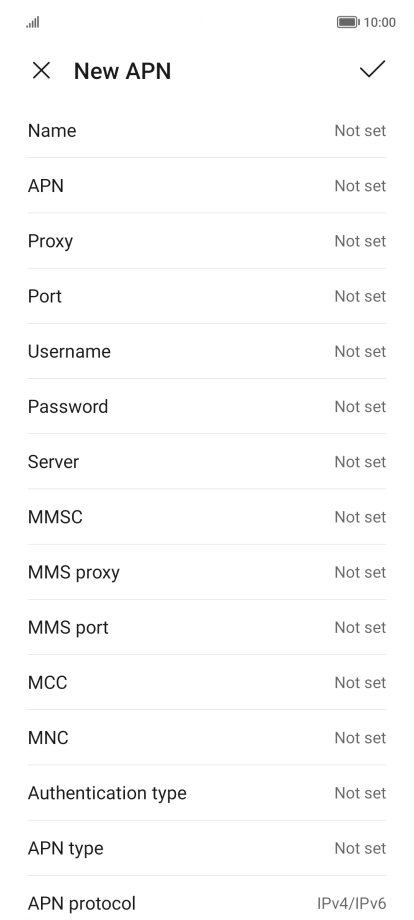Choose an Authentication type option
Viewport: 414px width, 920px height.
(x=207, y=793)
